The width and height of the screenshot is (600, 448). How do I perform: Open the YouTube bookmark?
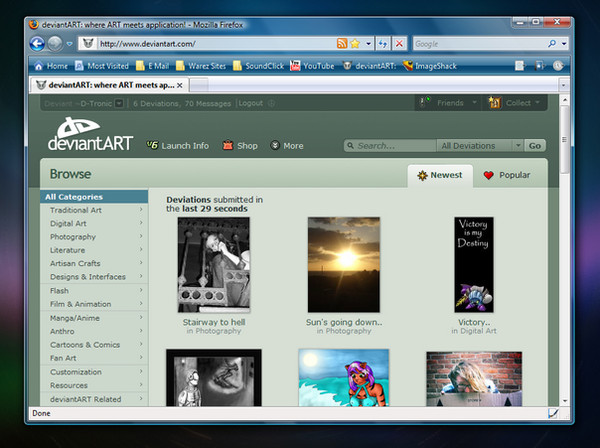coord(312,66)
